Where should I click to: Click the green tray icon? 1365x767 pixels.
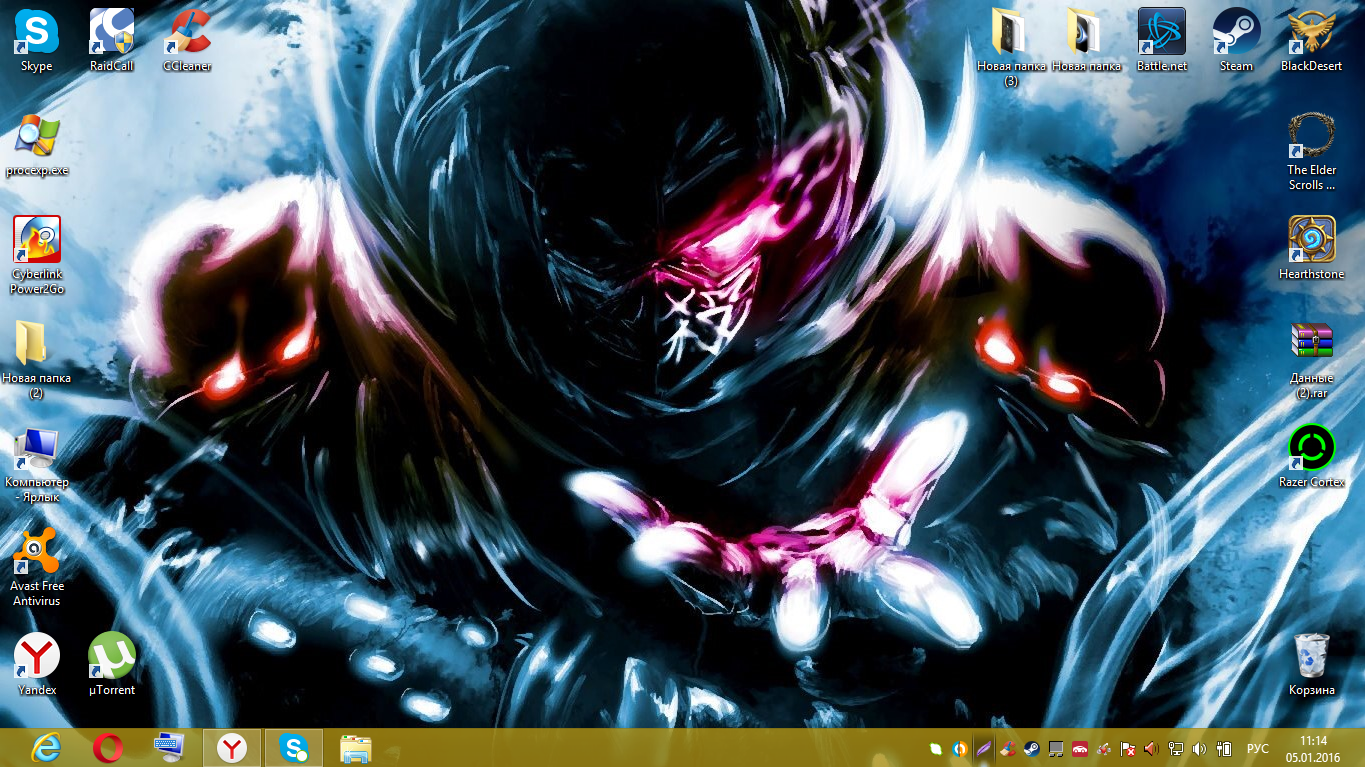point(936,748)
